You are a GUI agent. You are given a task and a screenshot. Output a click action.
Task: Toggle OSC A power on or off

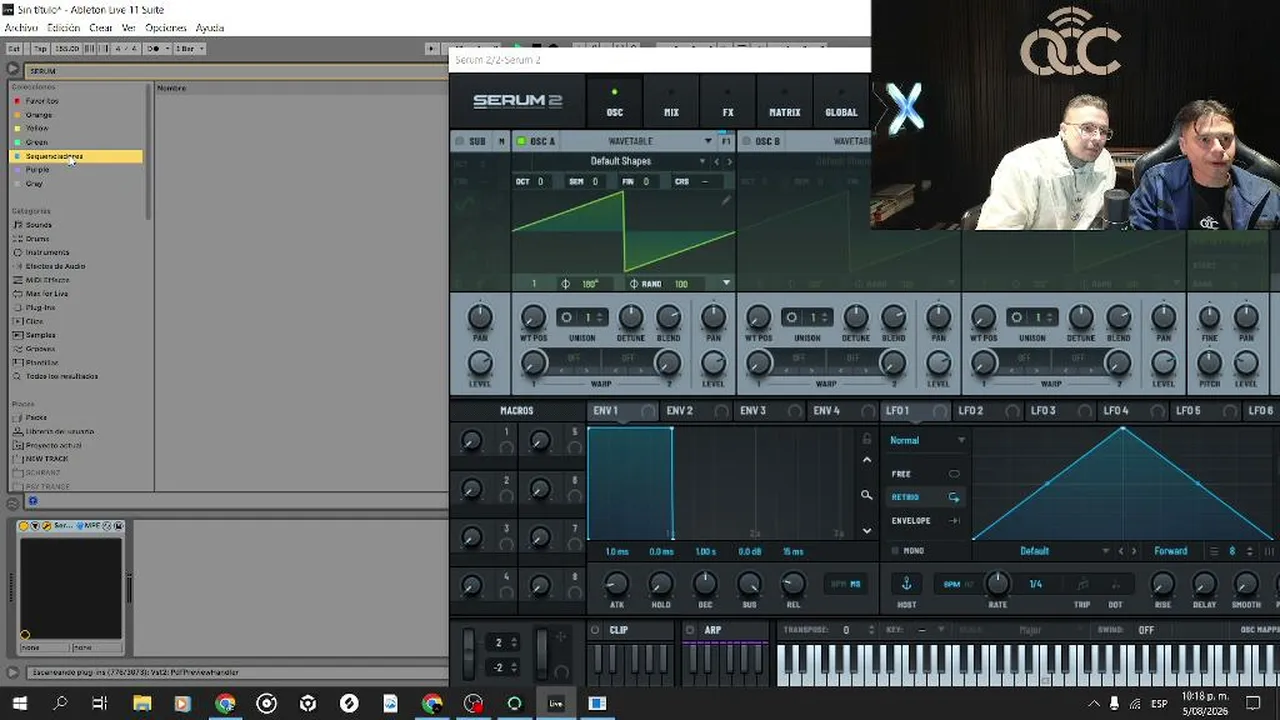521,142
